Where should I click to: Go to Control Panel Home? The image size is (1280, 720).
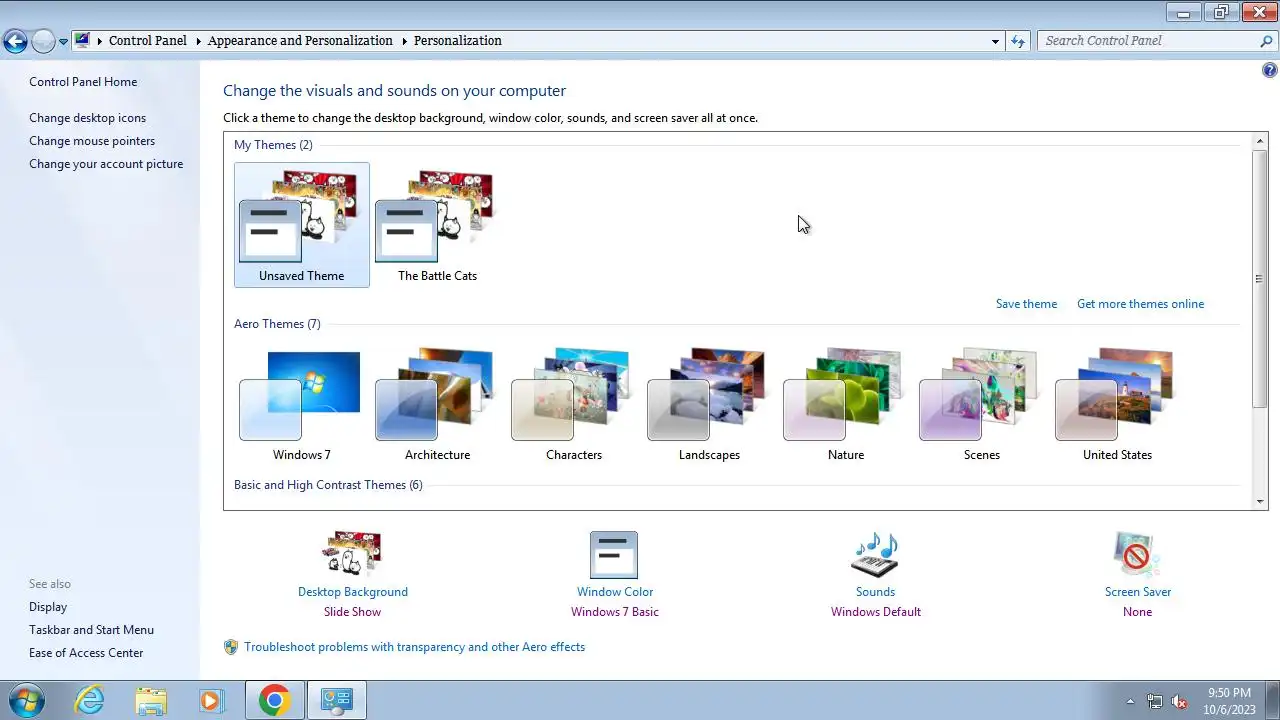point(83,82)
